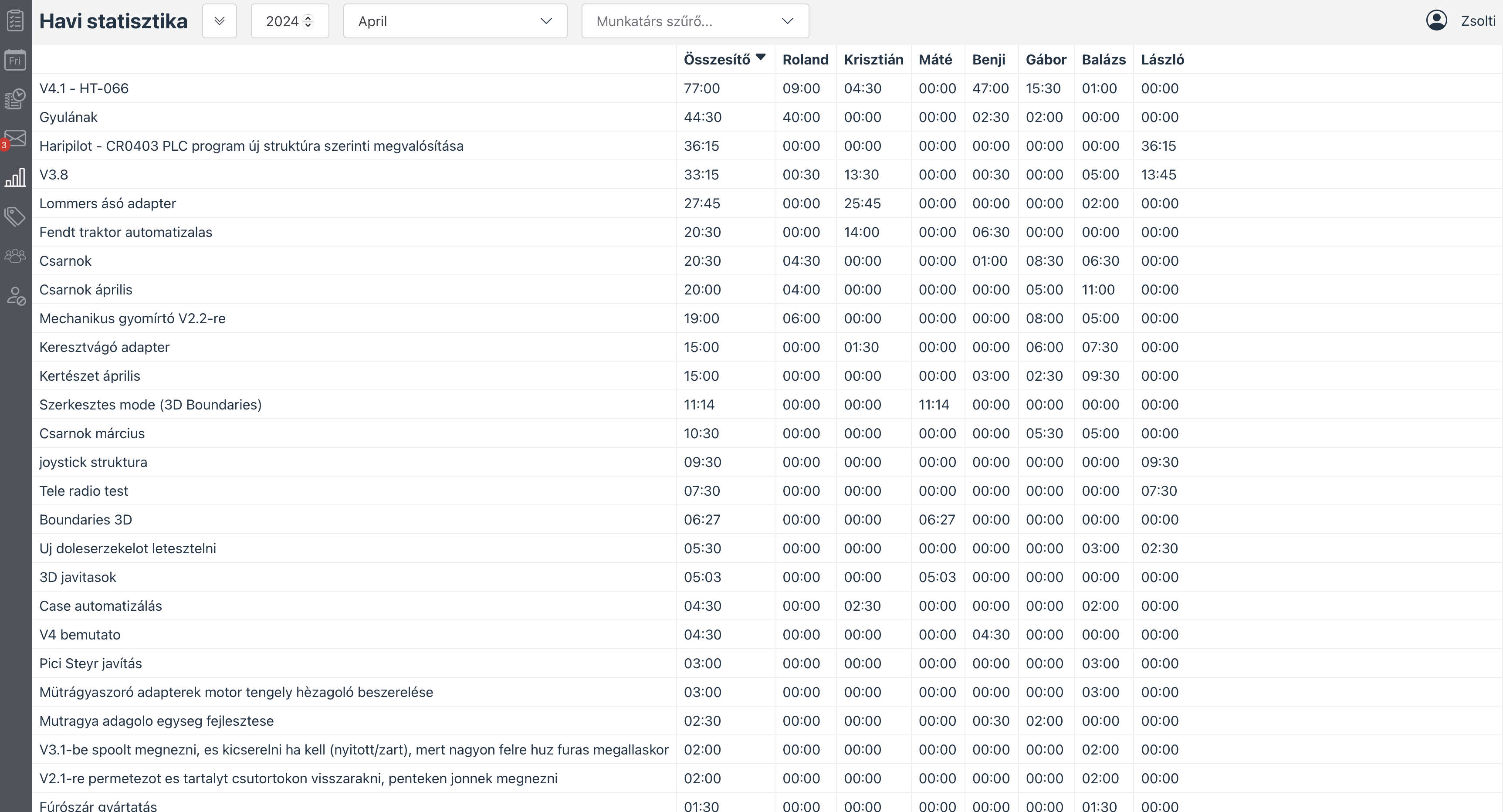Open the Munkatárs szűrő filter dropdown

click(x=695, y=21)
